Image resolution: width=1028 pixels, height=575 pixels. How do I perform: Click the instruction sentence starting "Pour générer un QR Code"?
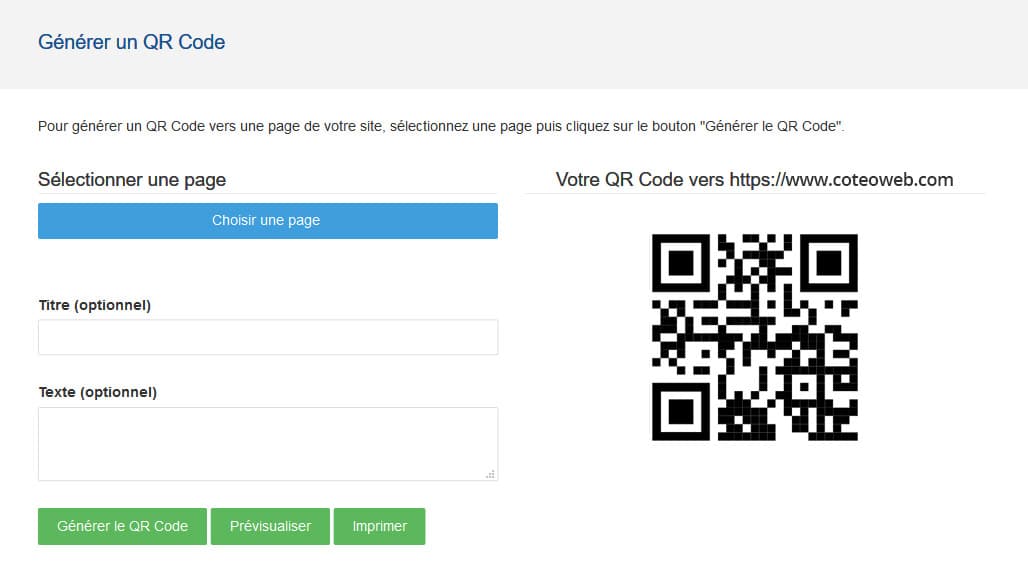tap(441, 126)
